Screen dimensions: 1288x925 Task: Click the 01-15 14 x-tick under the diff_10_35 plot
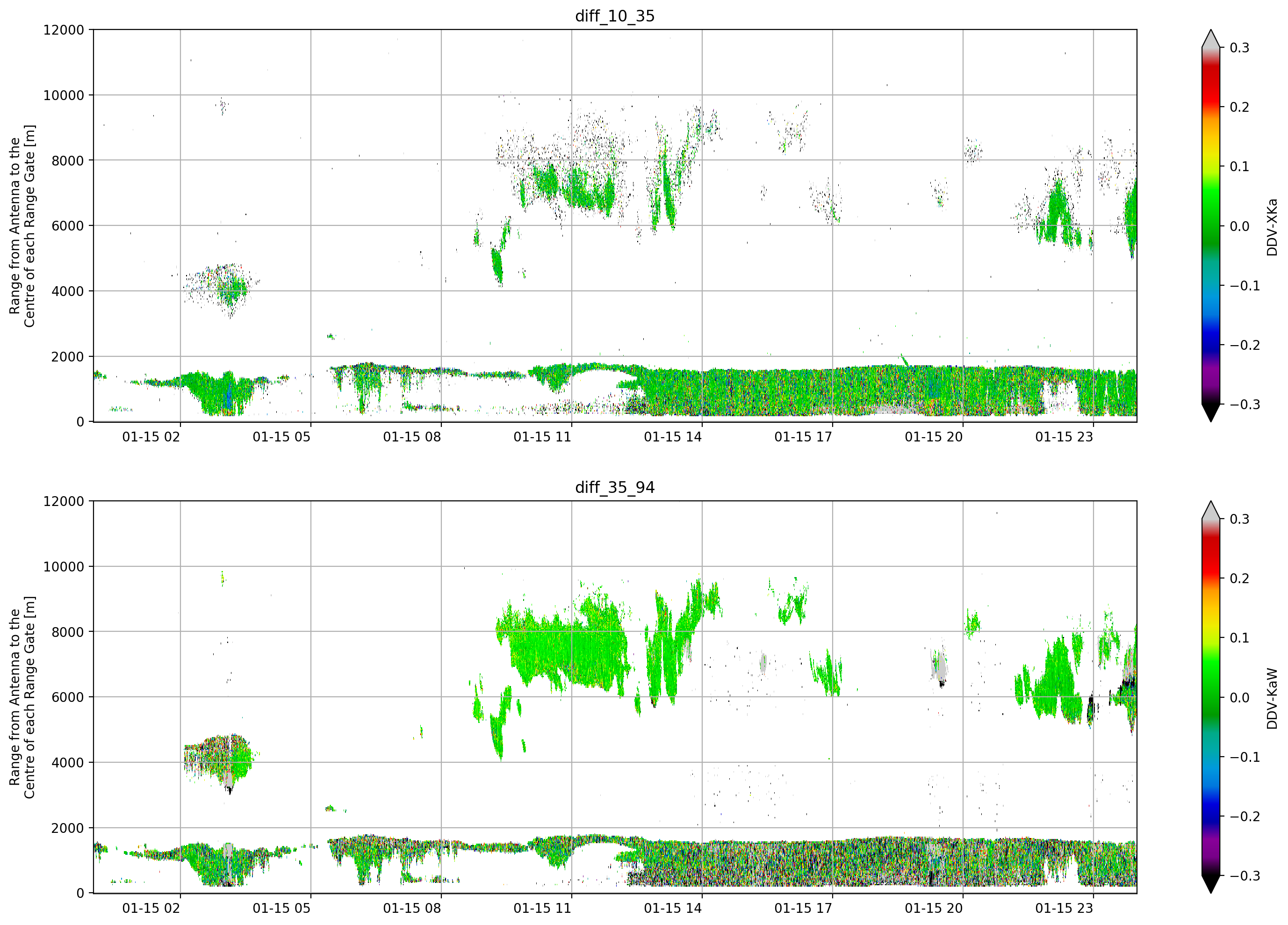click(673, 437)
